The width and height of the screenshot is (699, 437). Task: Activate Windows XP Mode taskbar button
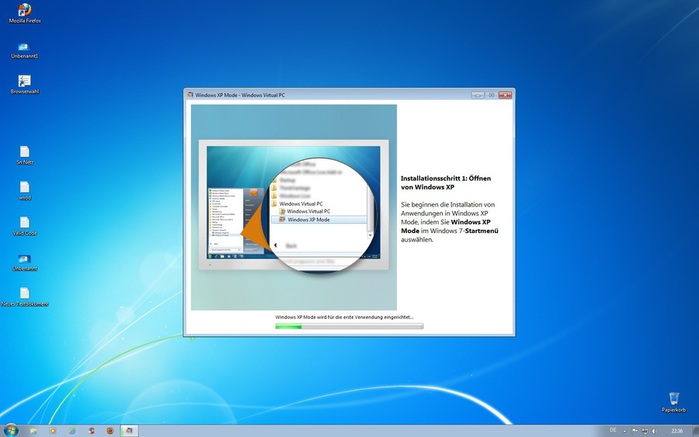click(129, 431)
